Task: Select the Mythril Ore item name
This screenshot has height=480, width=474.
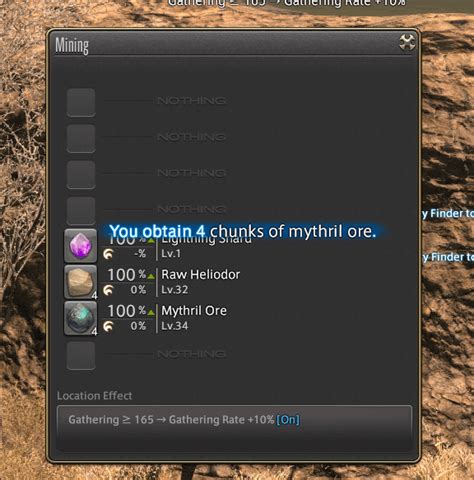Action: [194, 311]
